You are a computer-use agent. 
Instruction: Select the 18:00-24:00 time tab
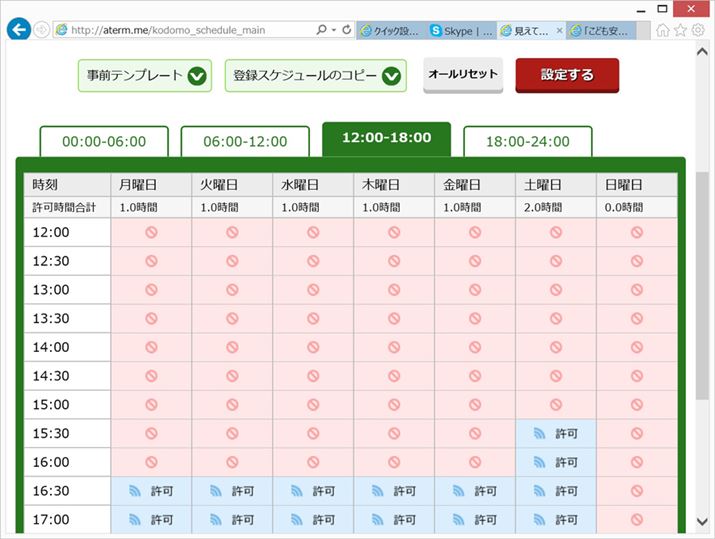(x=527, y=142)
